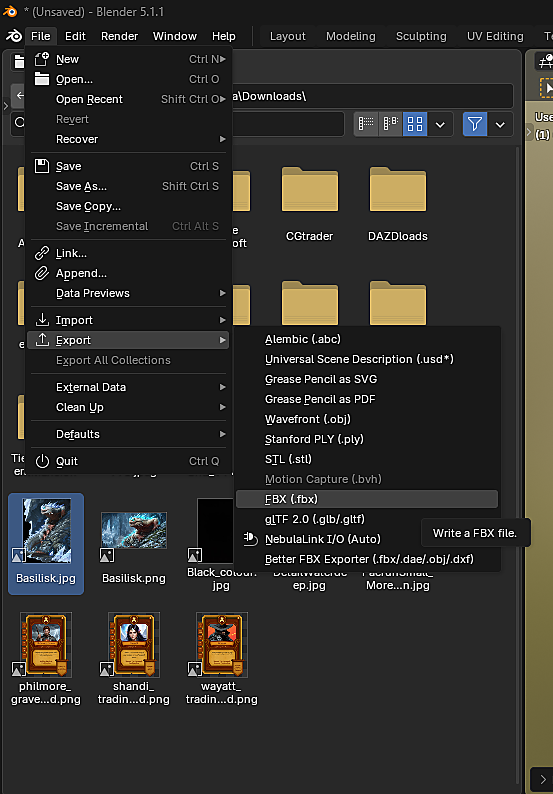Click the Open folder icon
Screen dimensions: 553x794
42,80
